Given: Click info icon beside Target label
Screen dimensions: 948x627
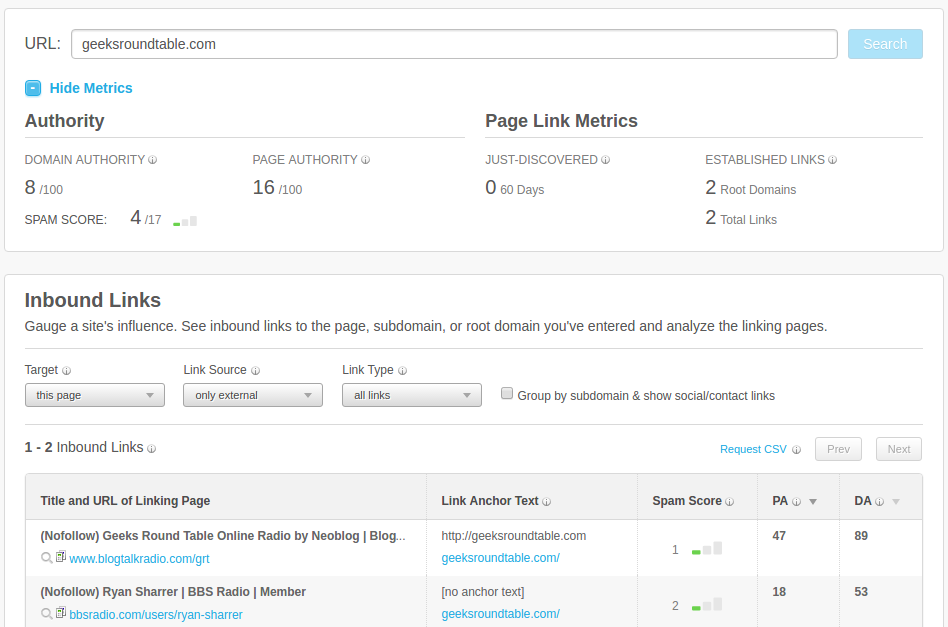Looking at the screenshot, I should pyautogui.click(x=67, y=371).
